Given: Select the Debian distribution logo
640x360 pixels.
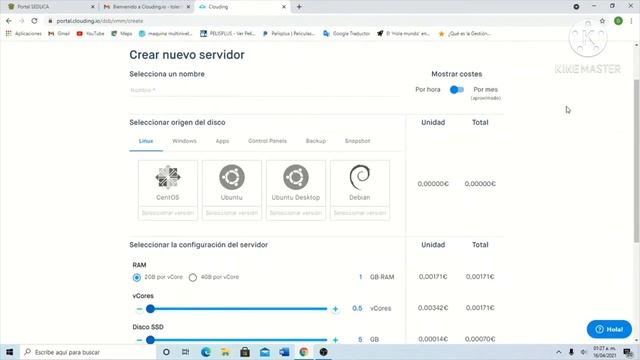Looking at the screenshot, I should (360, 177).
